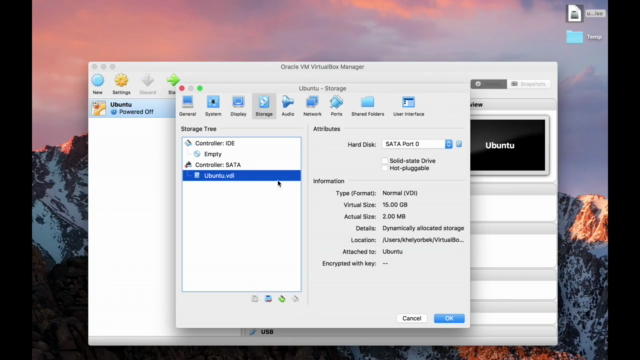The width and height of the screenshot is (640, 360).
Task: Enable the Hot-pluggable checkbox
Action: [384, 168]
